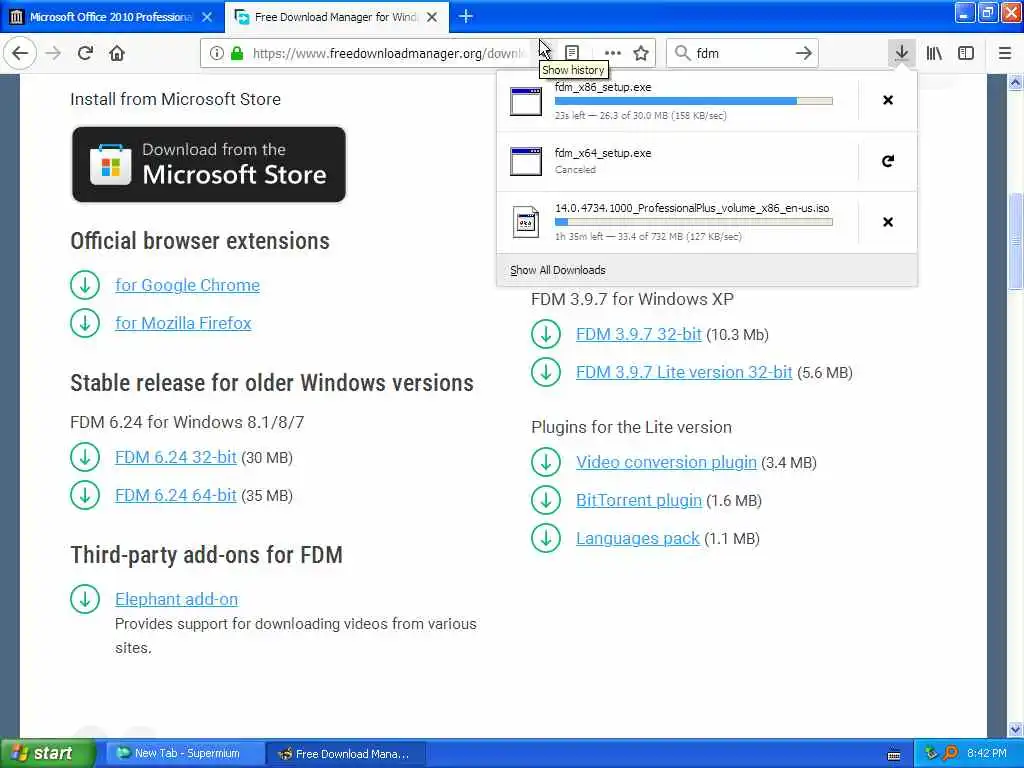
Task: Close the Microsoft Office 2010 tab
Action: (207, 17)
